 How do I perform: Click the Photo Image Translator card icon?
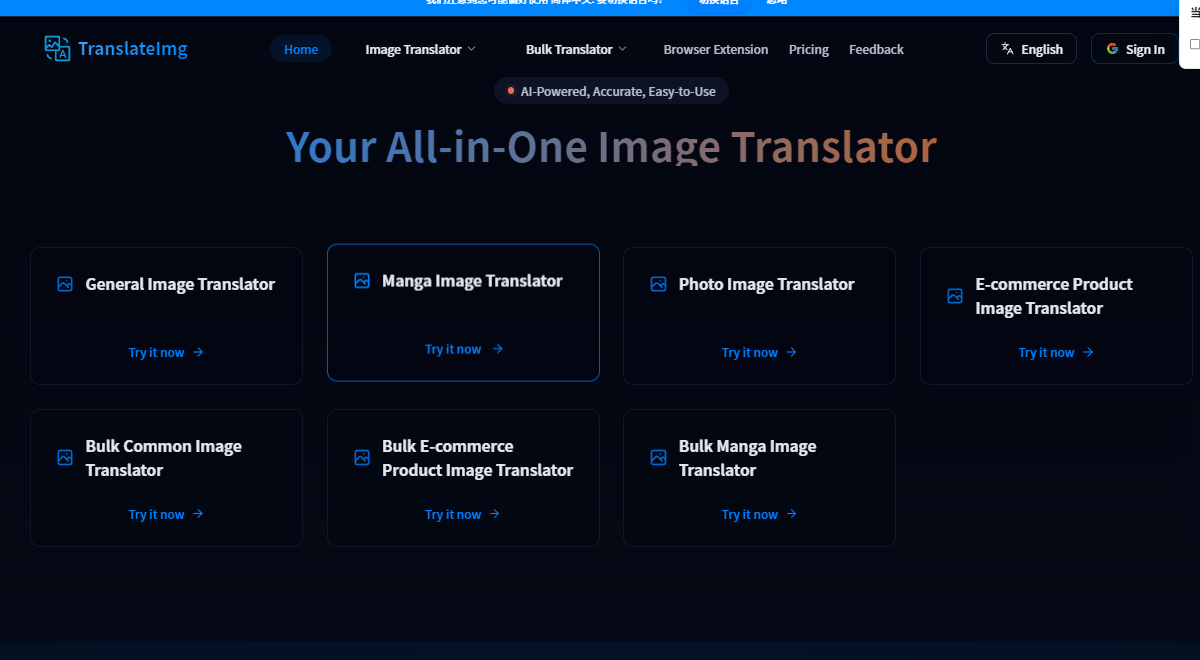coord(658,284)
